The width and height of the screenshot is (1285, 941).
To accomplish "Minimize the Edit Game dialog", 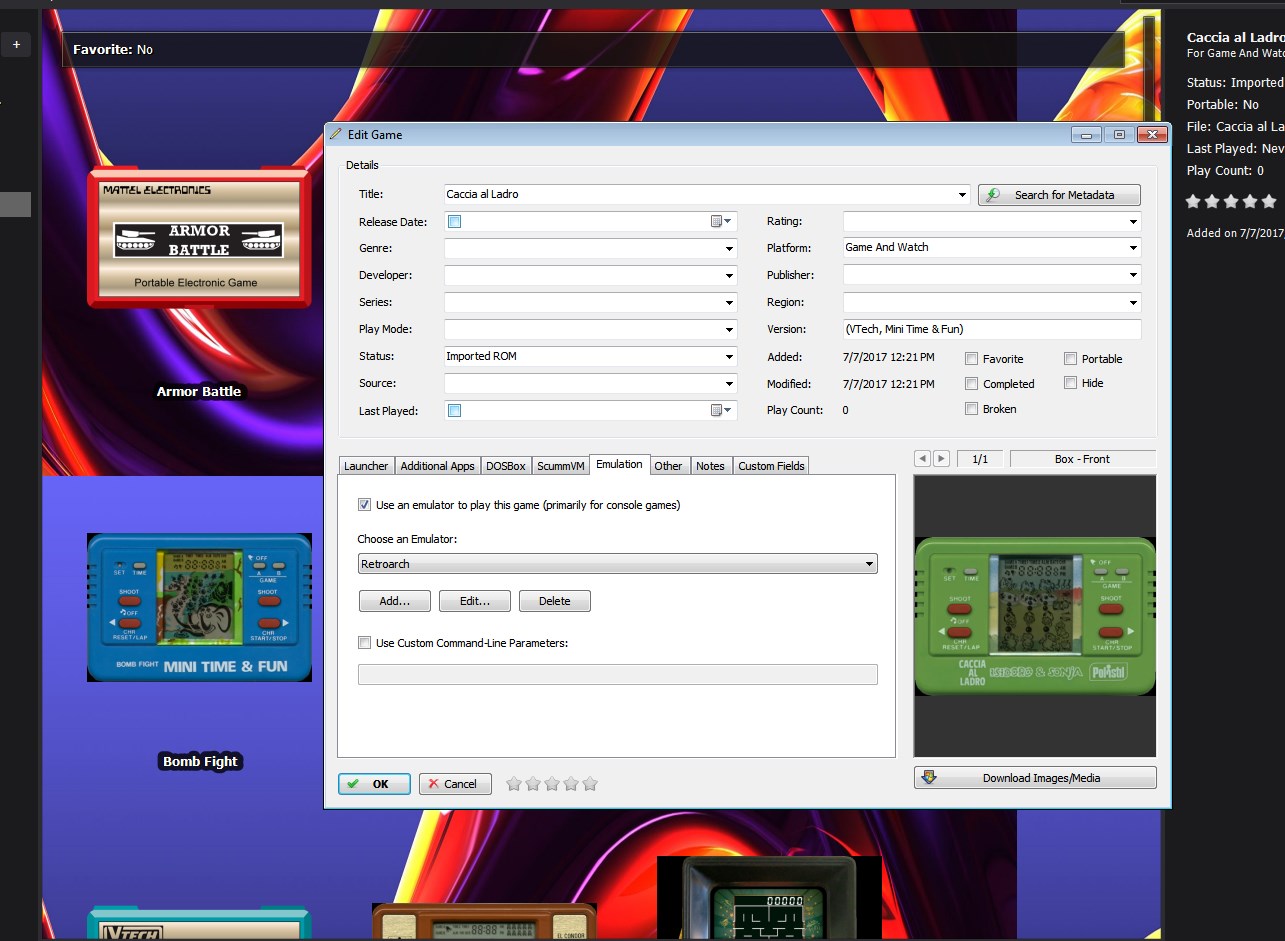I will click(x=1086, y=135).
